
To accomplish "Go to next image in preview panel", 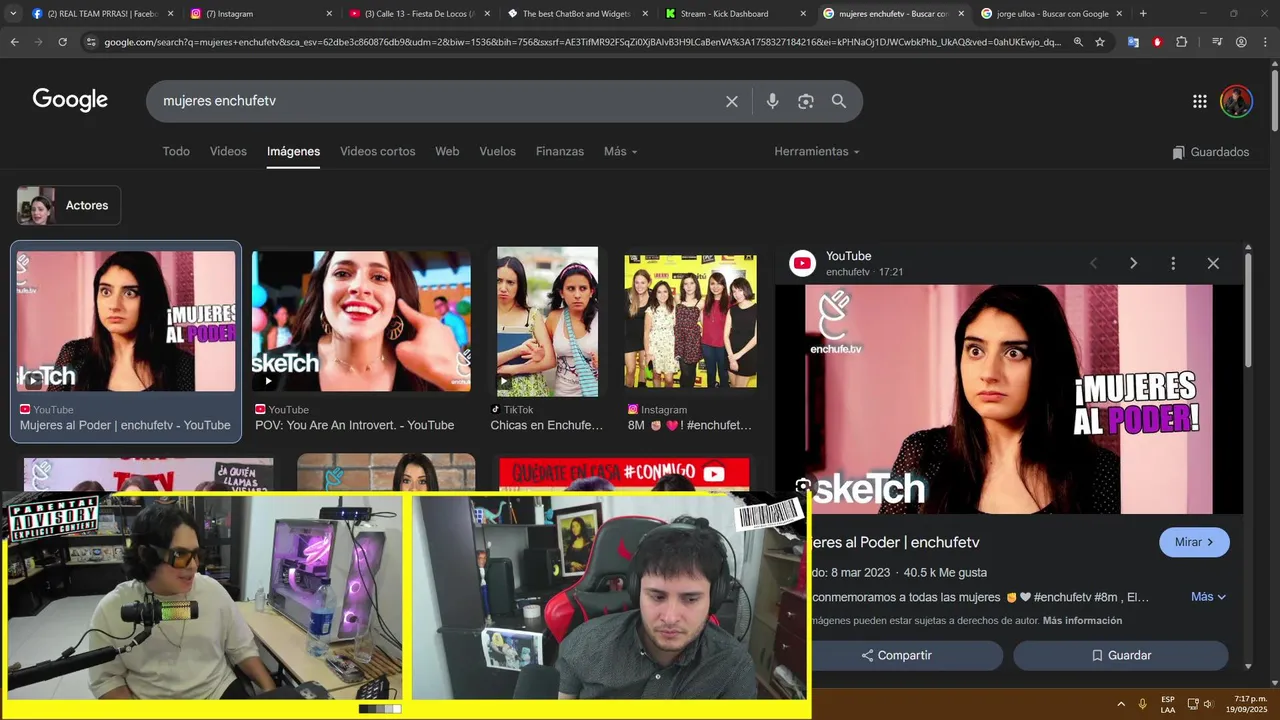I will [x=1133, y=263].
